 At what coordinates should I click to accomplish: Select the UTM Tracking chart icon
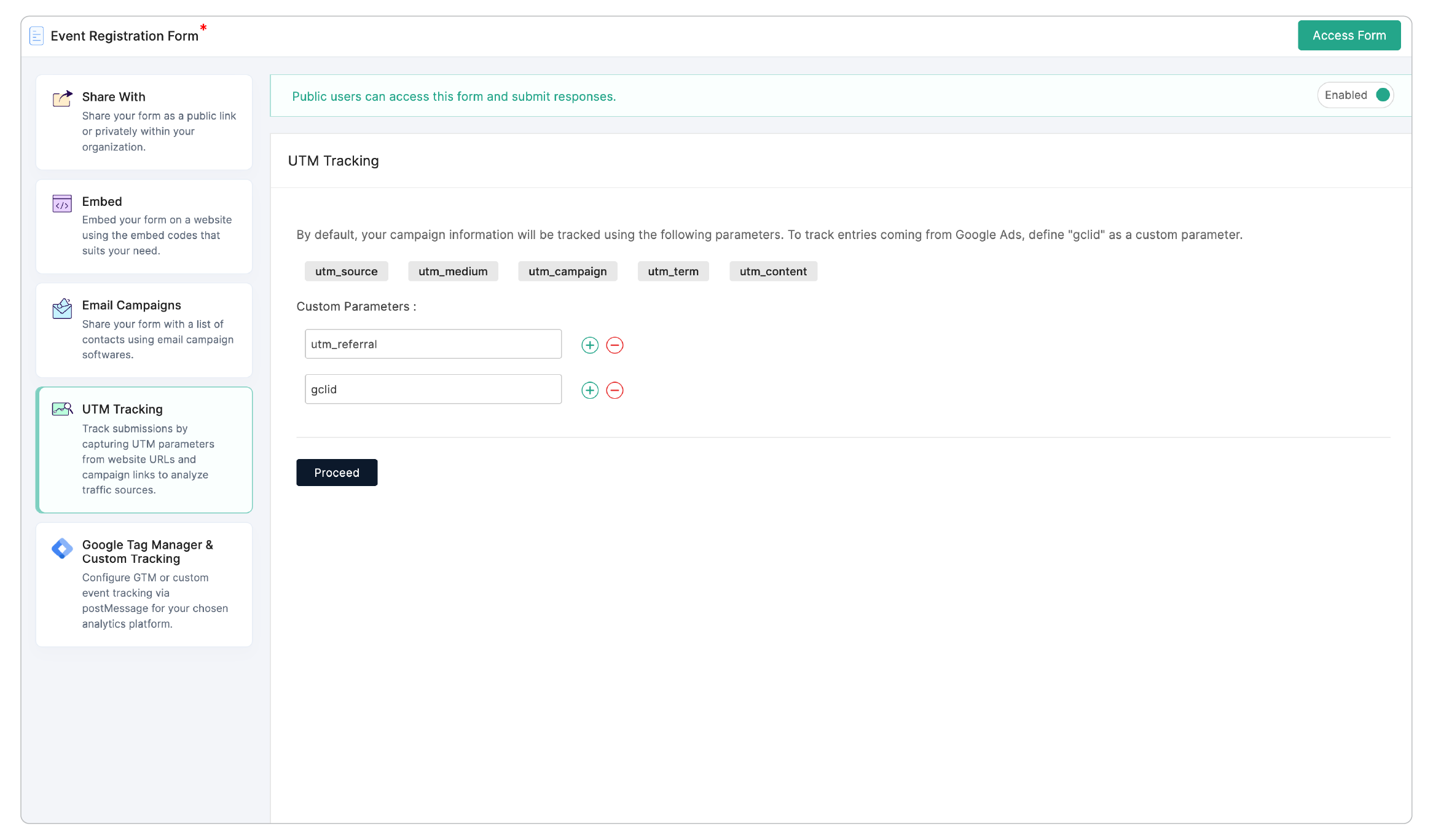coord(61,409)
